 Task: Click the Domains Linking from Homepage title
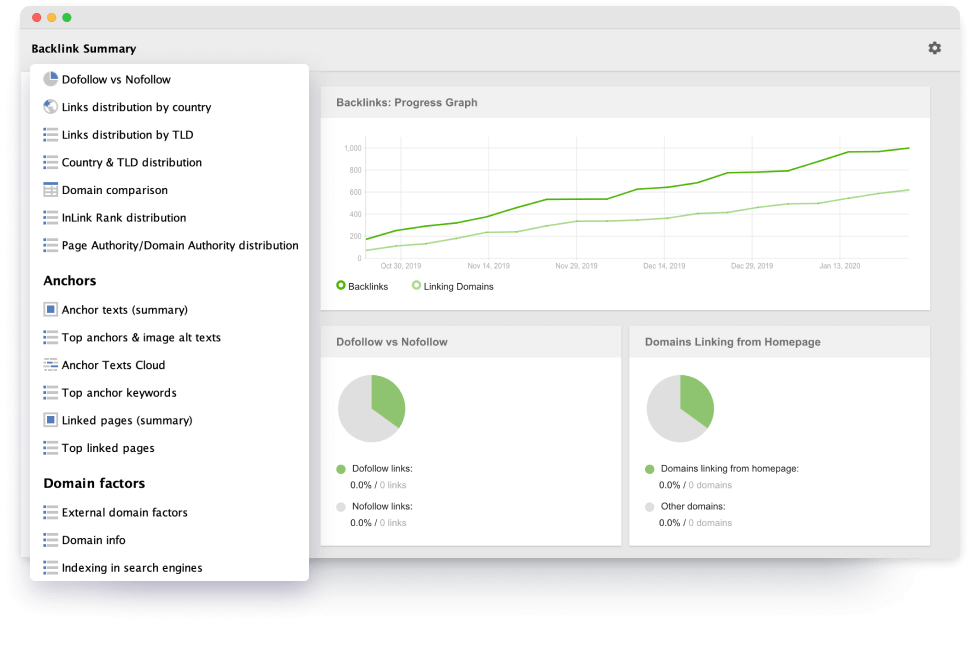732,342
